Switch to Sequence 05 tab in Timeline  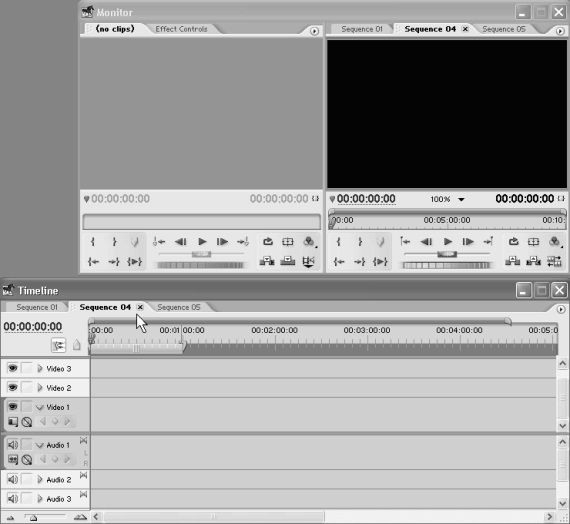tap(178, 307)
